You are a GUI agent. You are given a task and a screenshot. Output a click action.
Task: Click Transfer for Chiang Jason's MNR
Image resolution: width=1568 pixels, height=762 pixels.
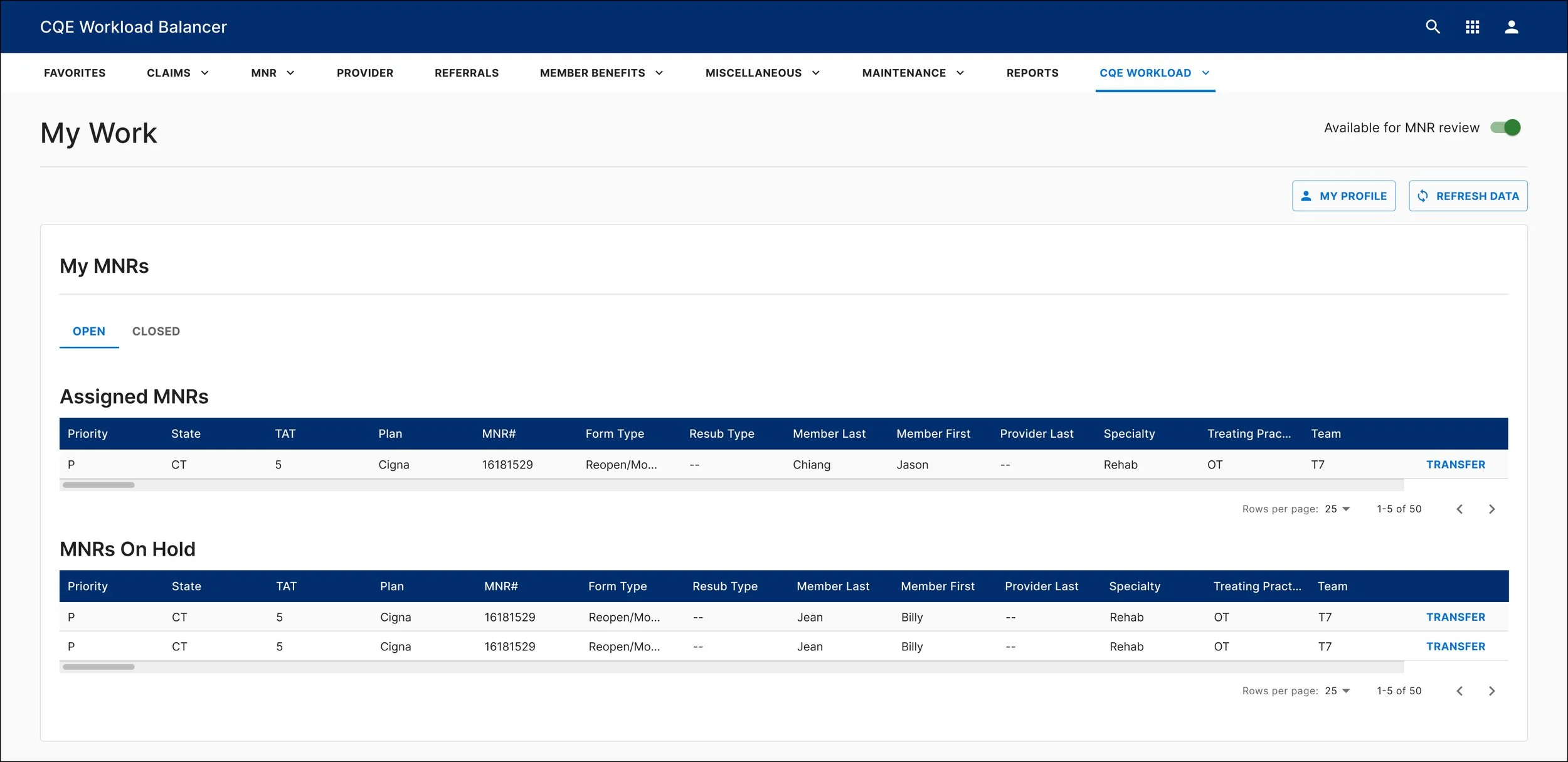click(x=1455, y=465)
